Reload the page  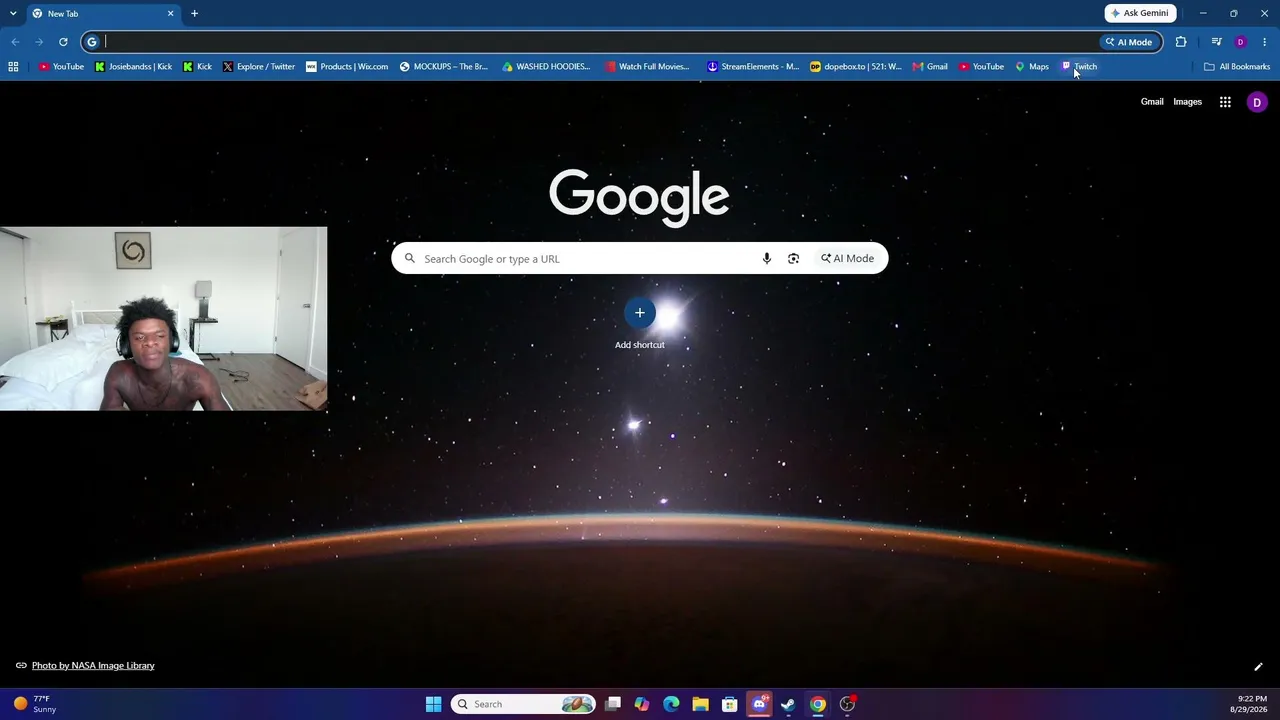[x=63, y=42]
